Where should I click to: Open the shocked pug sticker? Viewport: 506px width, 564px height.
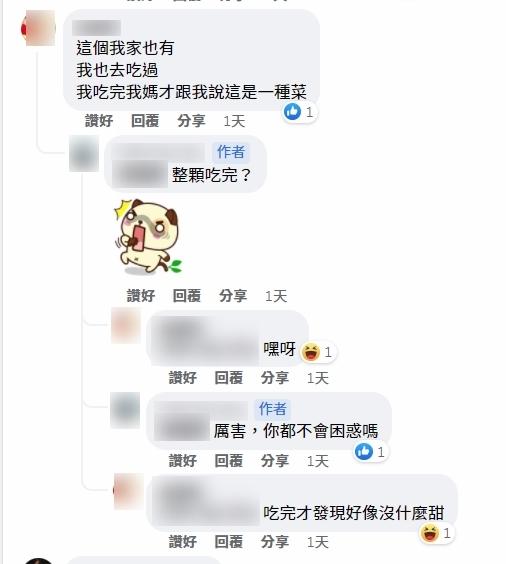[147, 237]
